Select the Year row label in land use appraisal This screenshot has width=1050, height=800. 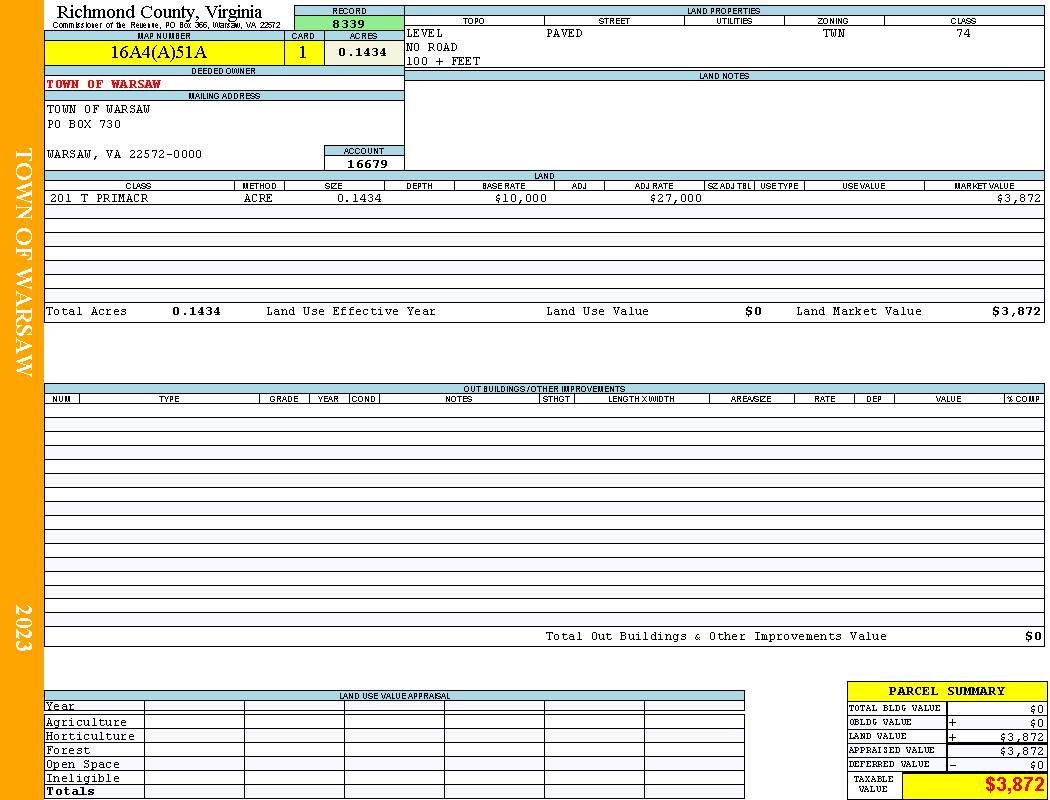point(60,706)
